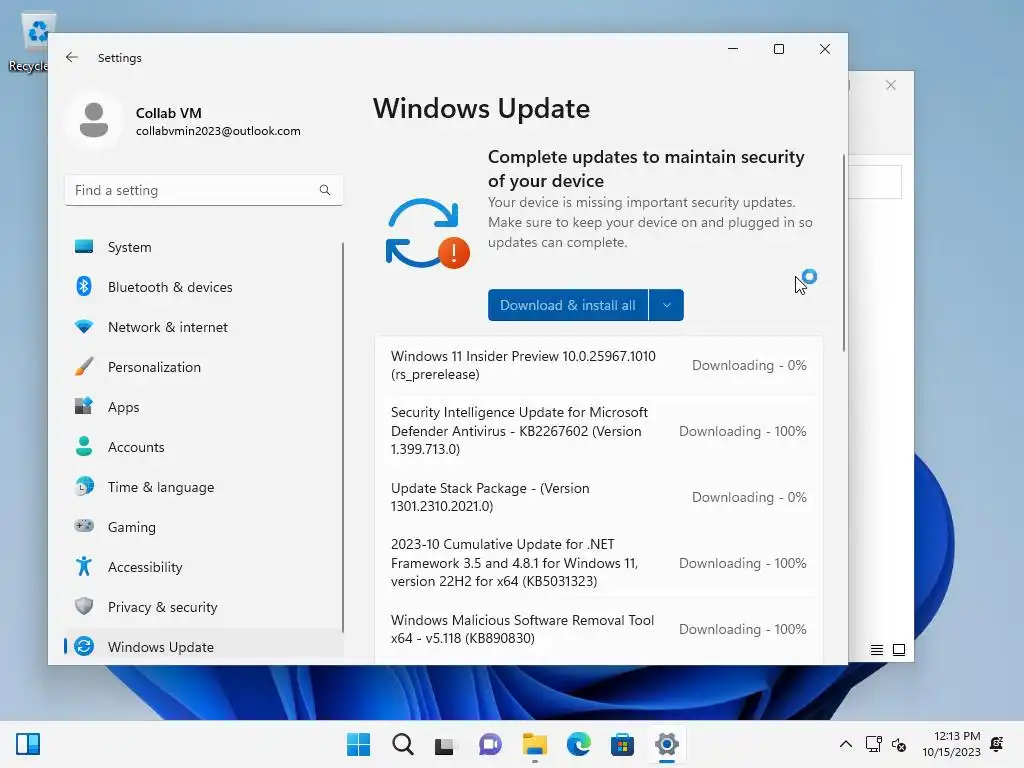
Task: Expand the Download & install all dropdown arrow
Action: pos(666,305)
